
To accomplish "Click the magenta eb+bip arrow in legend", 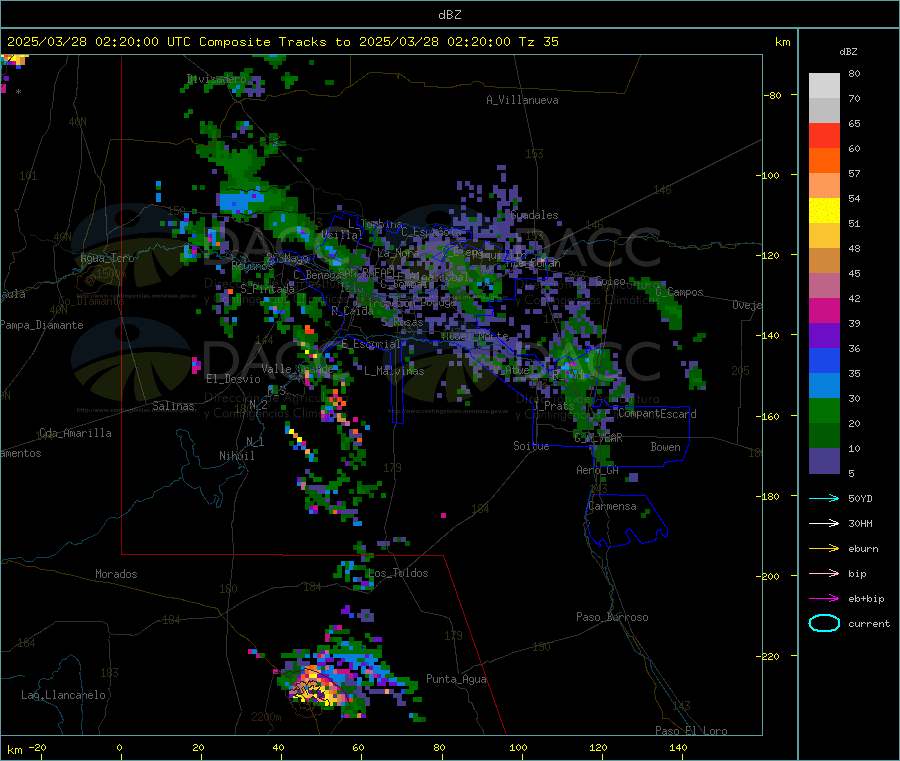I will click(824, 599).
